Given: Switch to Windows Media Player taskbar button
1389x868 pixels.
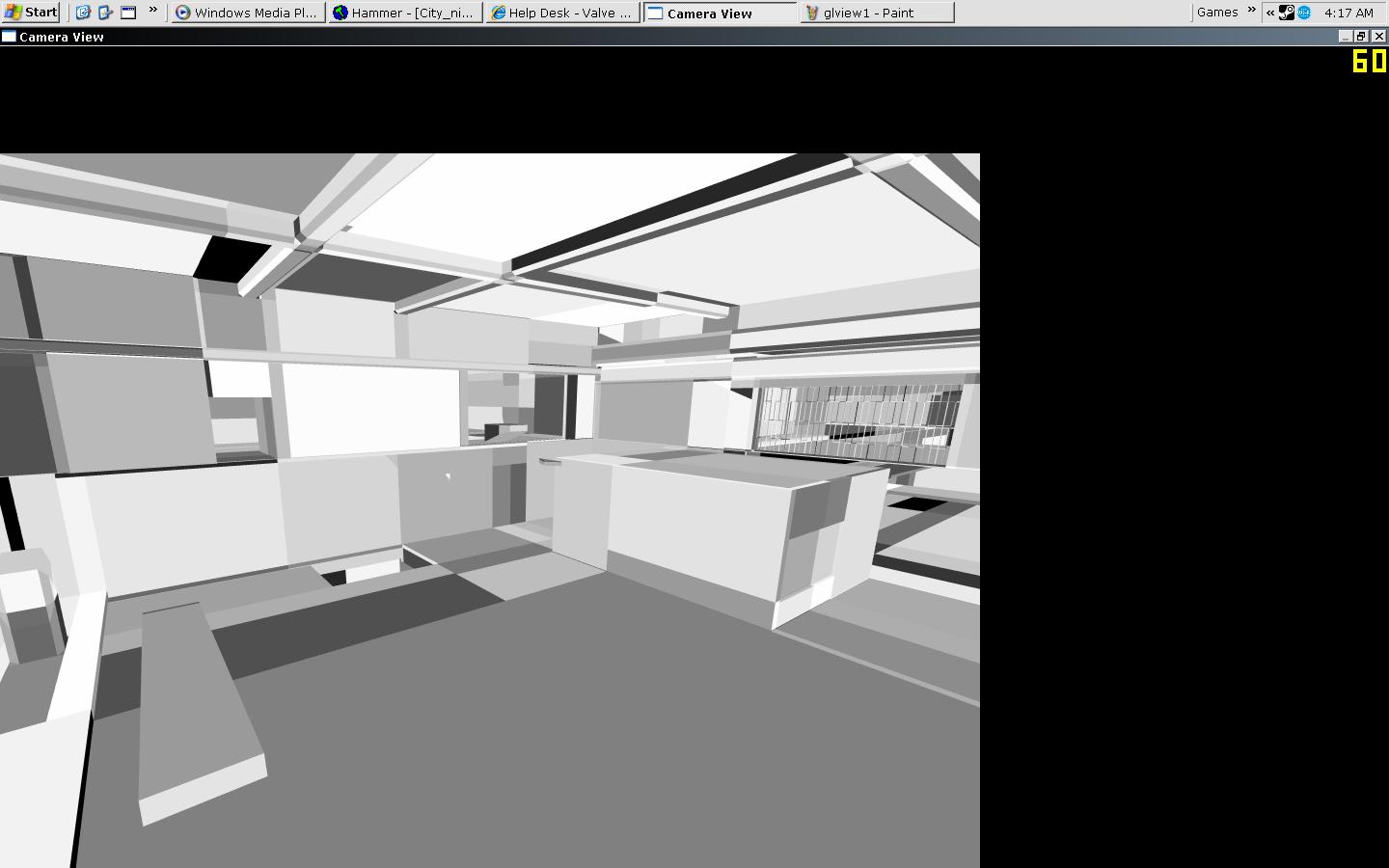Looking at the screenshot, I should tap(246, 13).
